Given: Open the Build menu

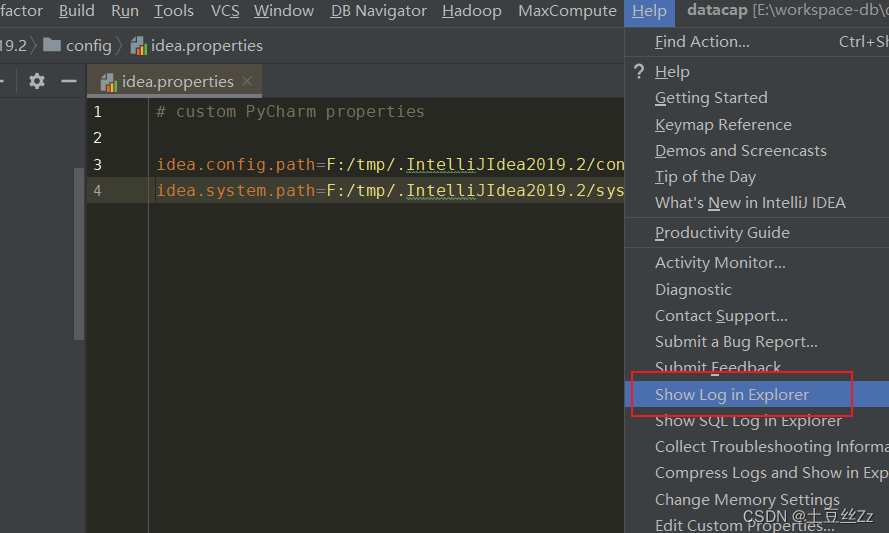Looking at the screenshot, I should (x=77, y=11).
